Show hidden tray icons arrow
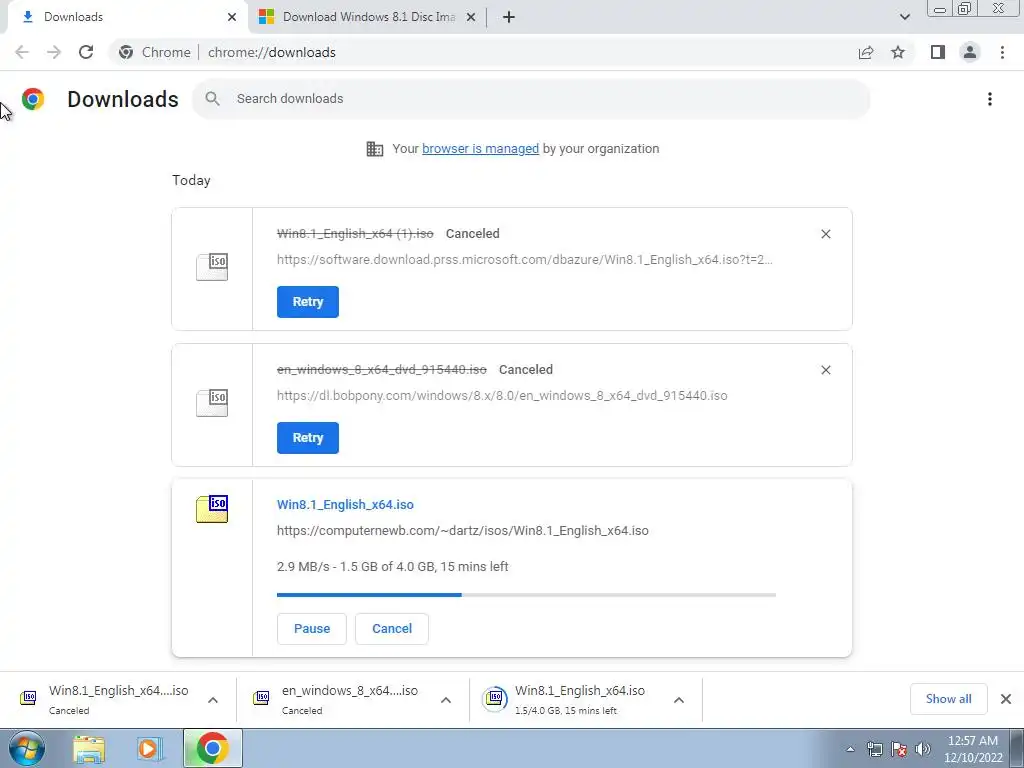 pyautogui.click(x=850, y=750)
